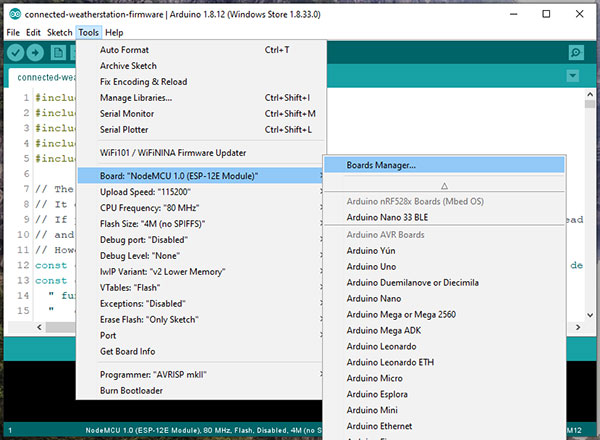
Task: Open the Sketch menu
Action: coord(59,32)
